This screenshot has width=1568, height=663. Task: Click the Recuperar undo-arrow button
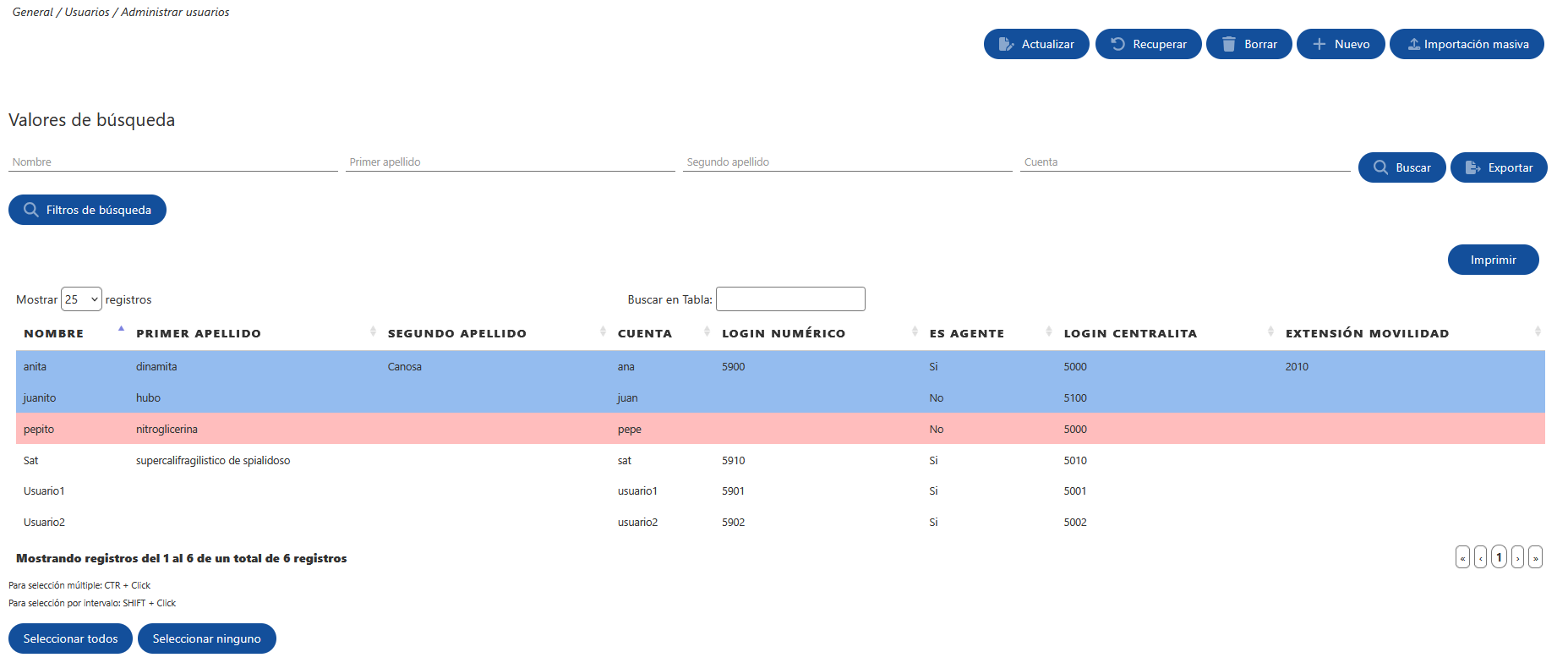(1148, 44)
